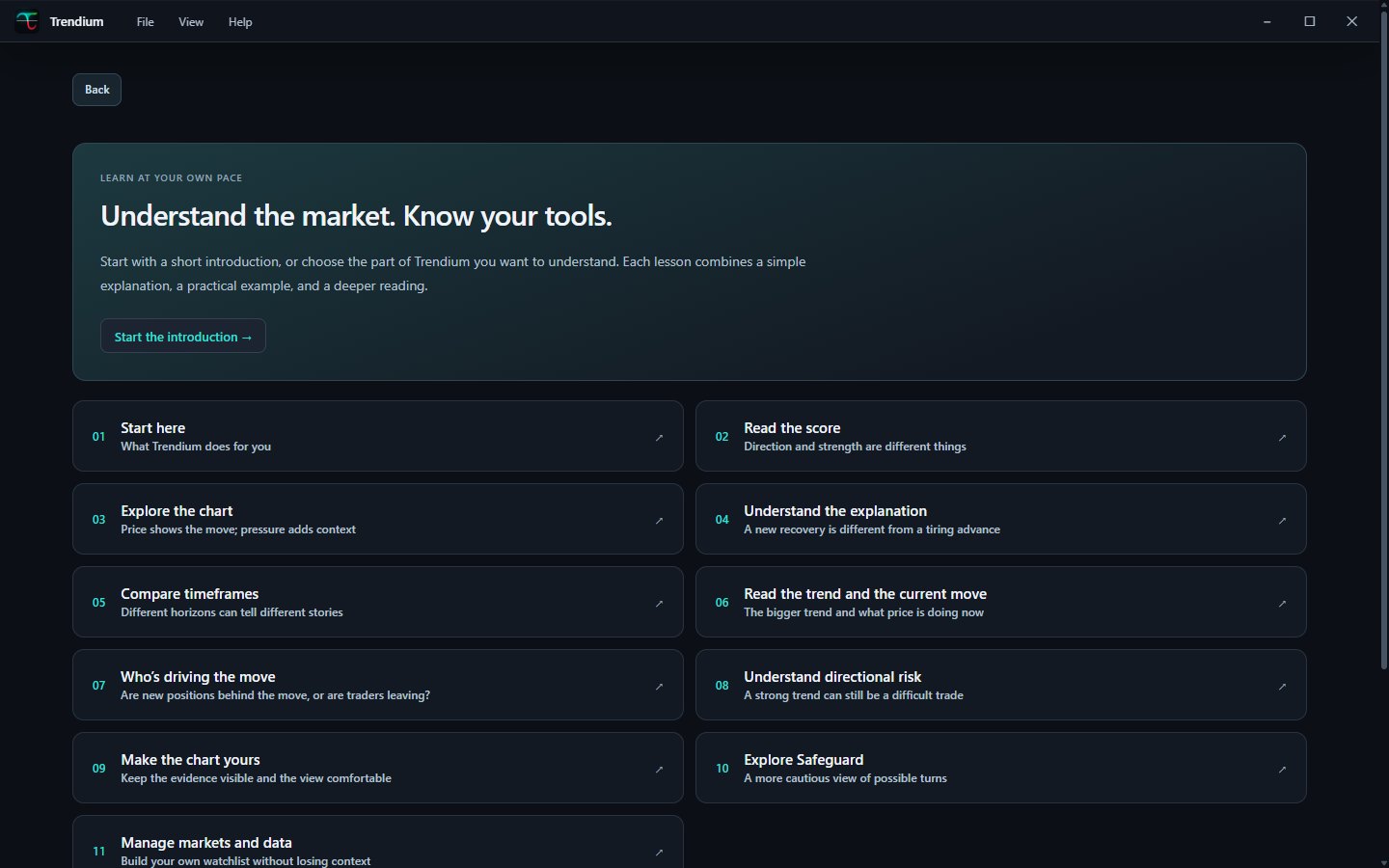1389x868 pixels.
Task: Click lesson number 09
Action: tap(98, 769)
